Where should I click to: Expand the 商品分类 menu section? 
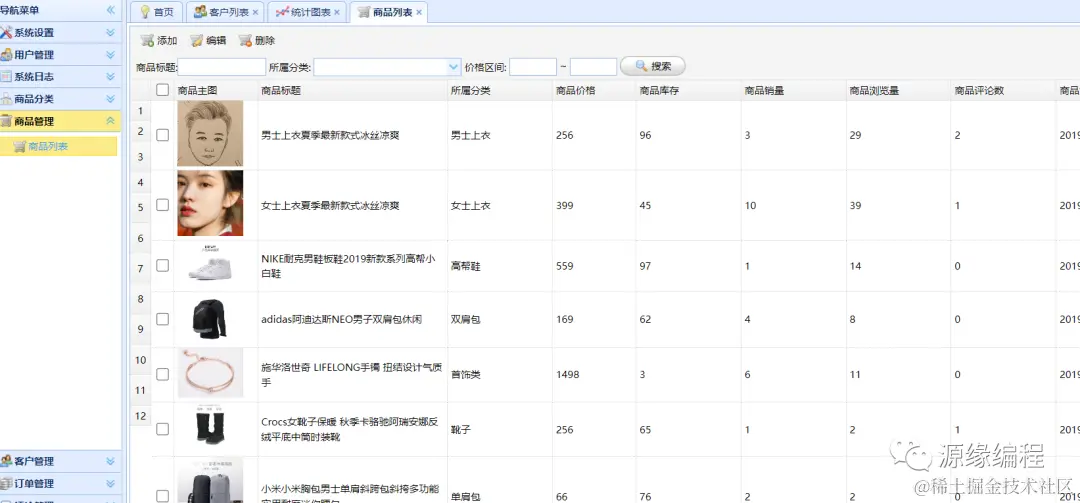coord(110,99)
